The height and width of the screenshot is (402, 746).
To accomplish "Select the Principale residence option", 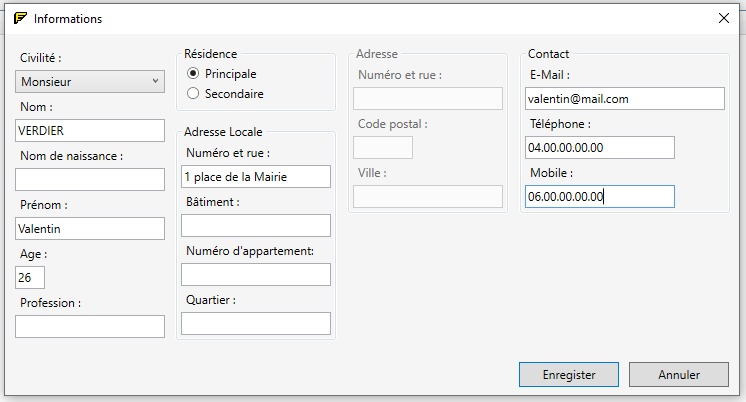I will pos(193,74).
